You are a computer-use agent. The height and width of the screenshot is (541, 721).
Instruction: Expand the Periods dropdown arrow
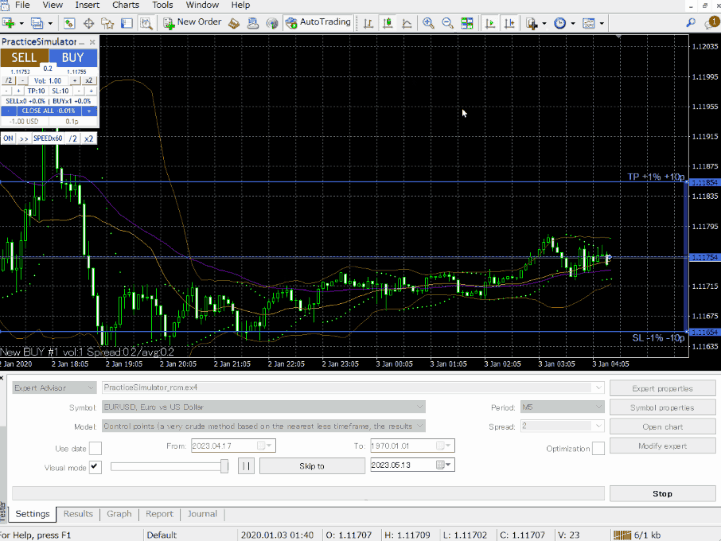tap(573, 23)
